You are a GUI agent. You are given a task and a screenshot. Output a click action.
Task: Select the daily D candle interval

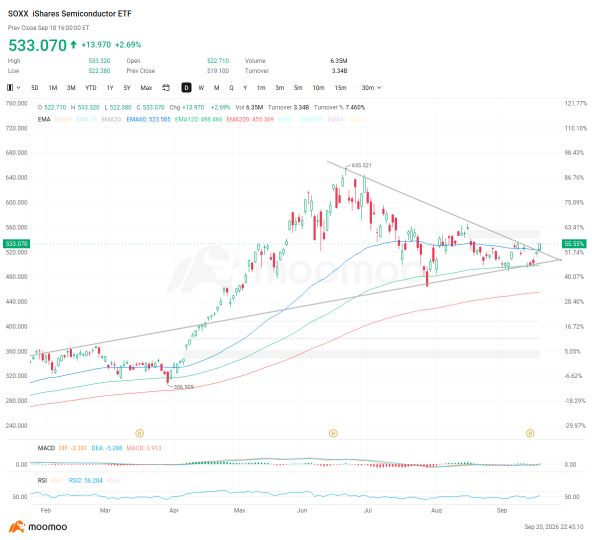click(x=186, y=88)
